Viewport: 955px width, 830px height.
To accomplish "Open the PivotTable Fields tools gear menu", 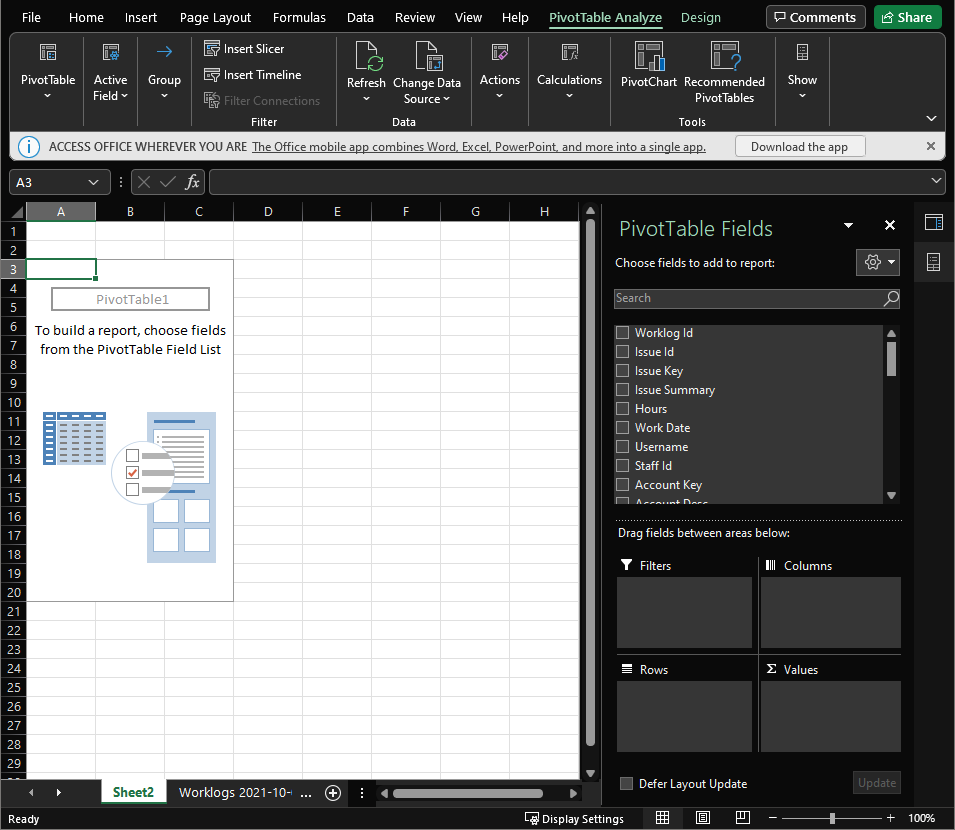I will 877,261.
